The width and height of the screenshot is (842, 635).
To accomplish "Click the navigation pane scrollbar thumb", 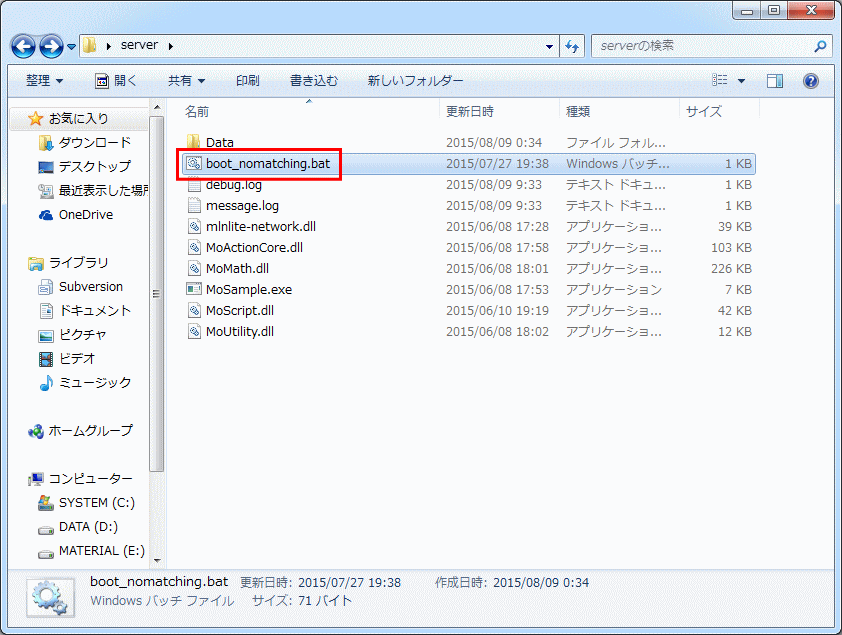I will [157, 294].
